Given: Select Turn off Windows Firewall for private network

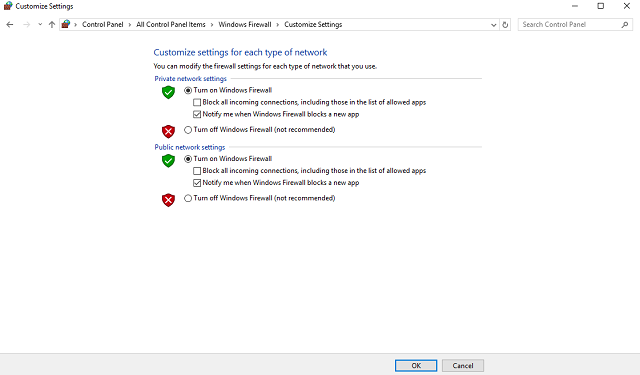Looking at the screenshot, I should click(188, 130).
